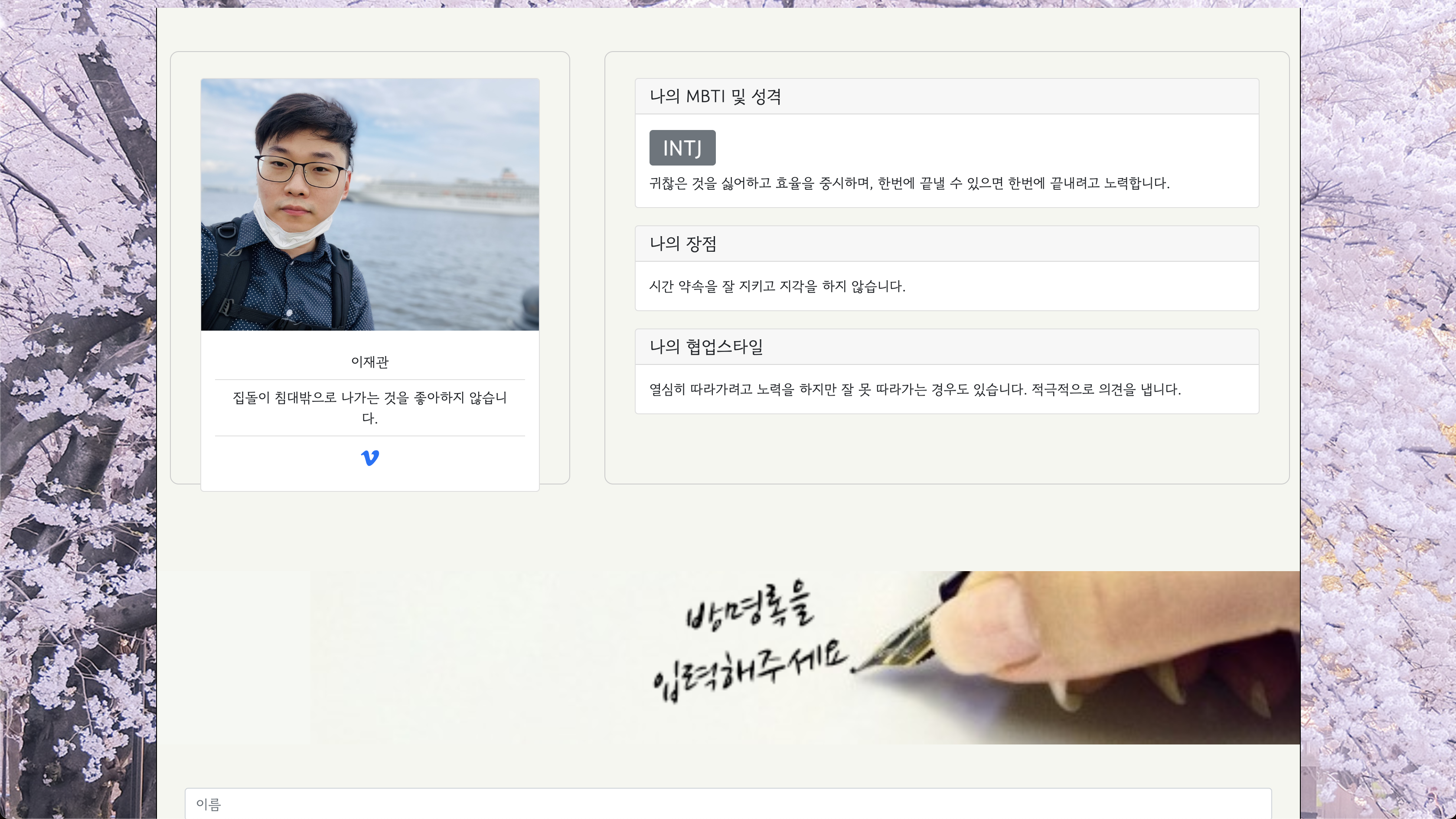1456x819 pixels.
Task: Focus the 이름 name input field
Action: click(x=728, y=803)
